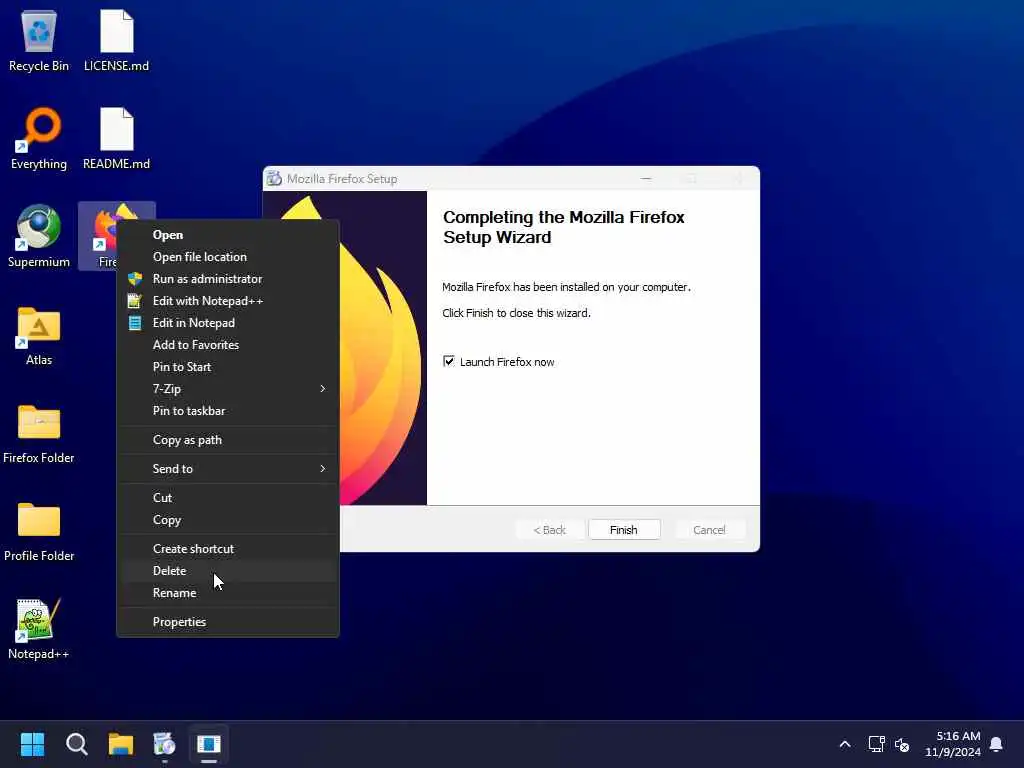The height and width of the screenshot is (768, 1024).
Task: Open the Send to menu entry
Action: tap(227, 469)
